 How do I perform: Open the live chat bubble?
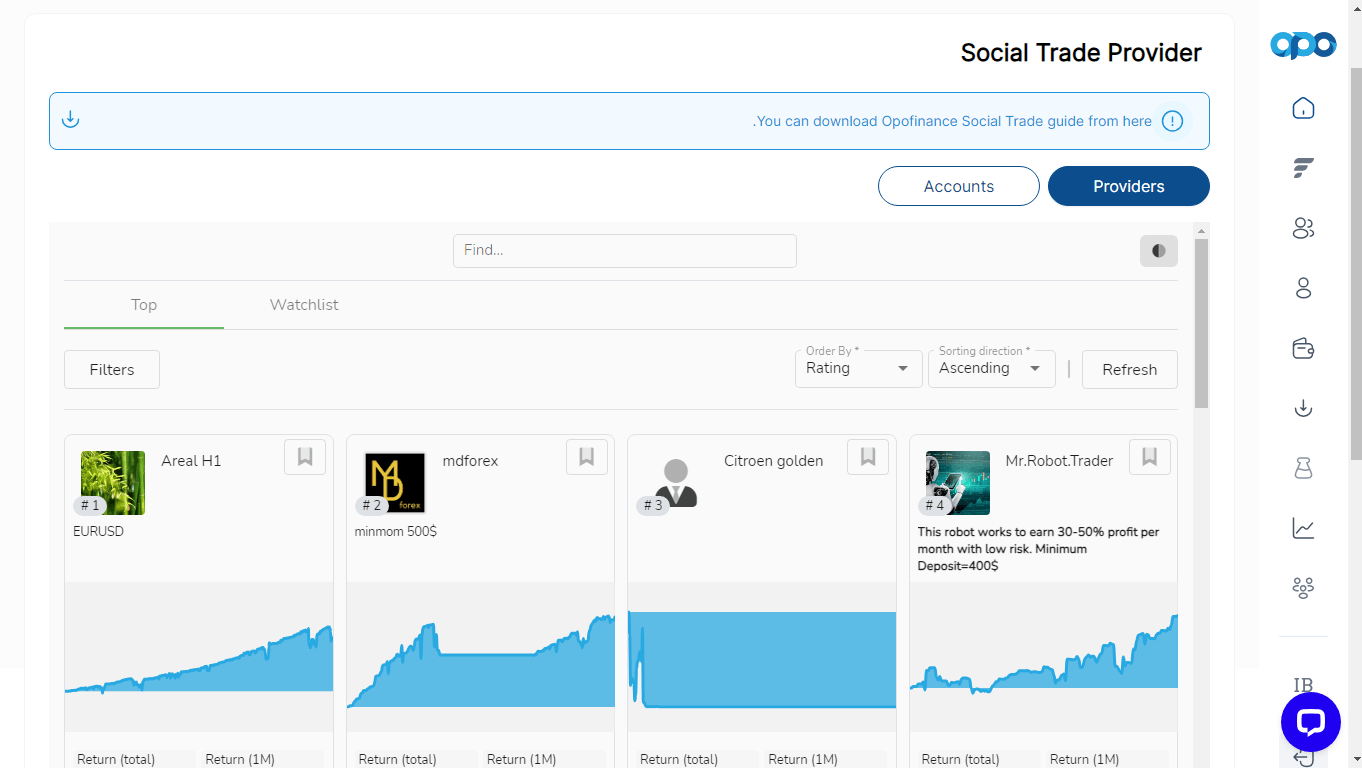click(x=1310, y=722)
